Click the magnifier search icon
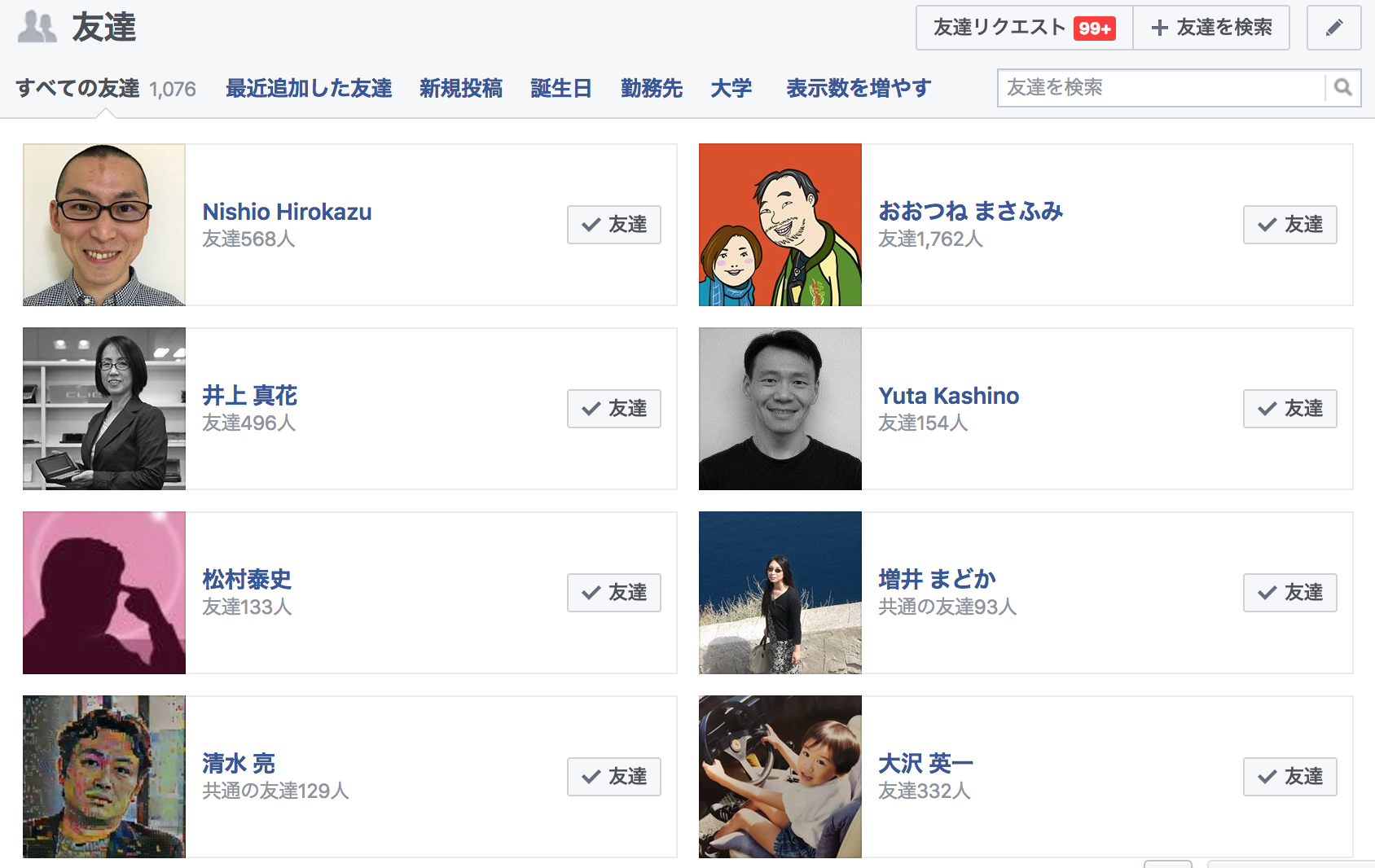1375x868 pixels. coord(1343,87)
